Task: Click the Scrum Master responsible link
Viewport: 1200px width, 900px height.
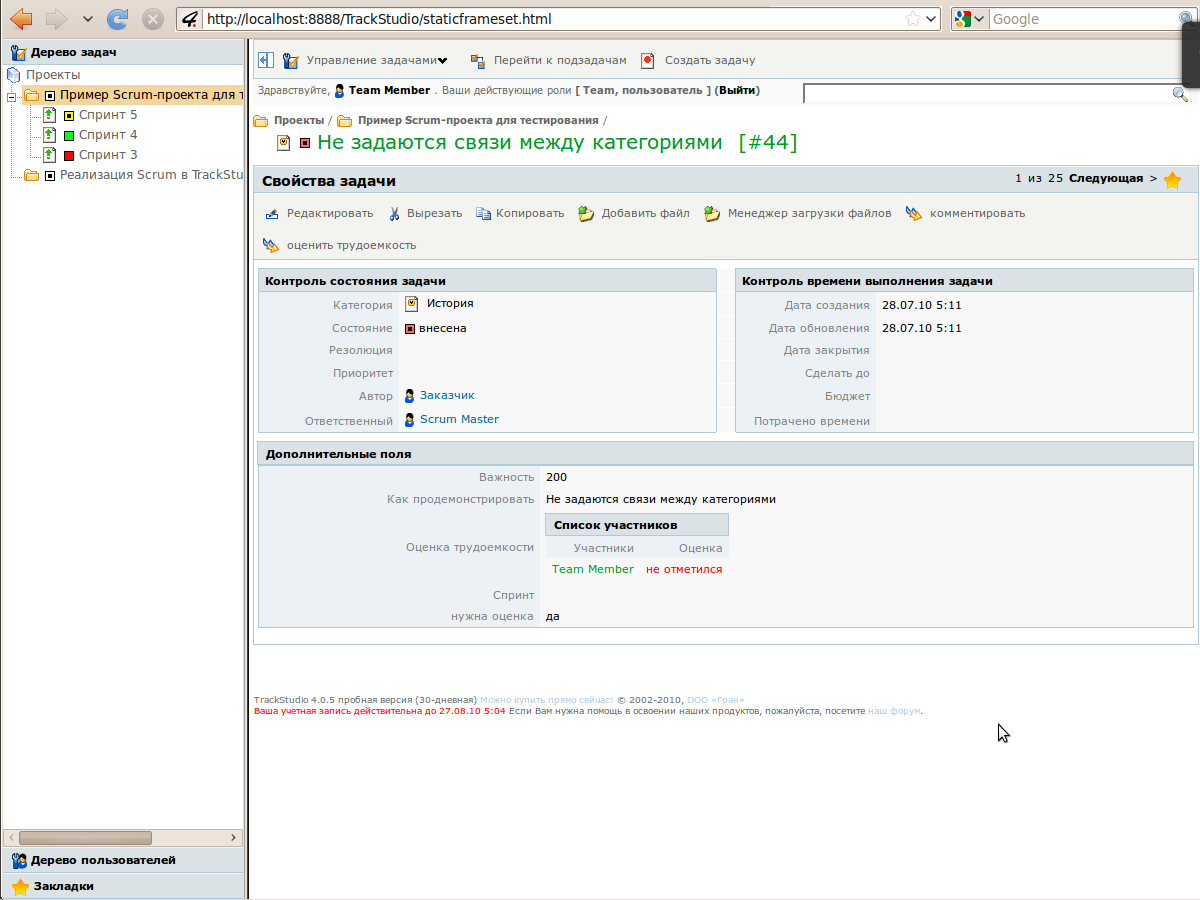Action: coord(459,420)
